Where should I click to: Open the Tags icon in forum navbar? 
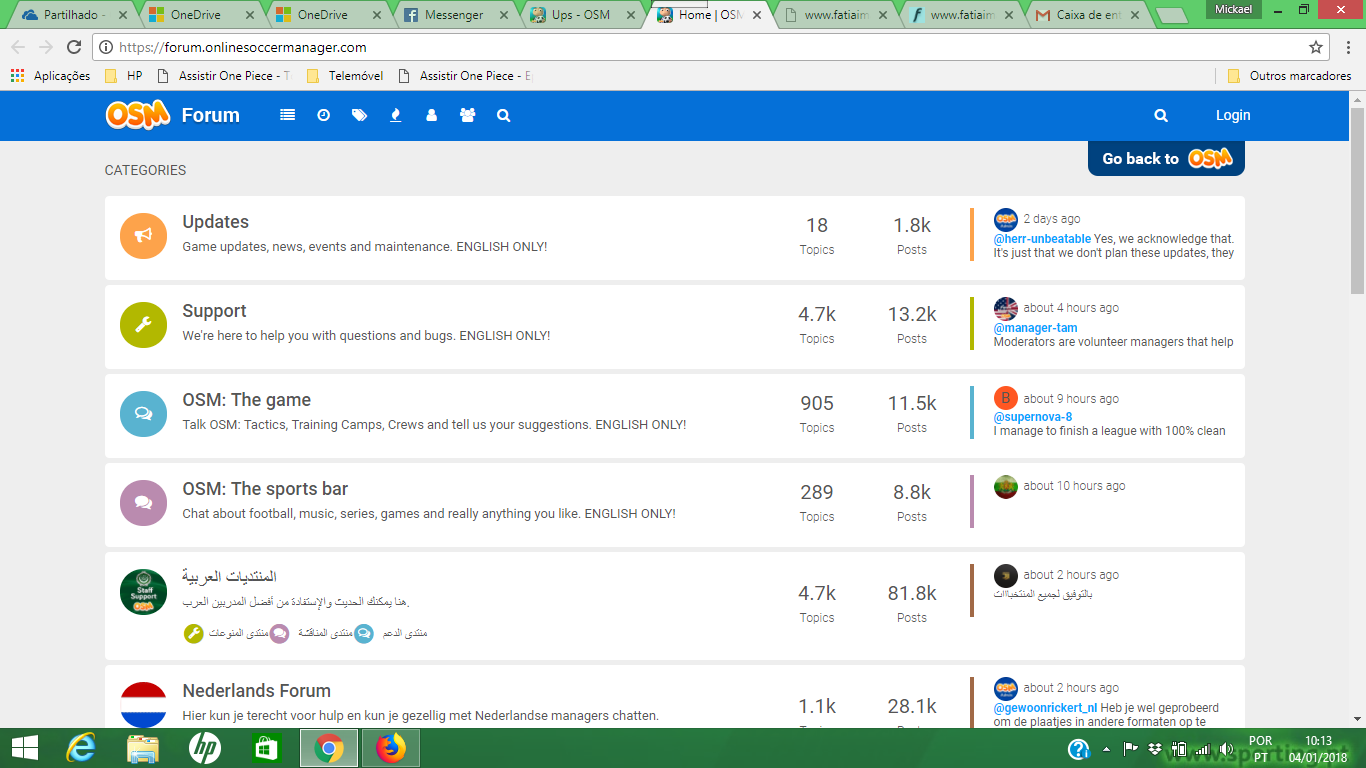(x=359, y=115)
